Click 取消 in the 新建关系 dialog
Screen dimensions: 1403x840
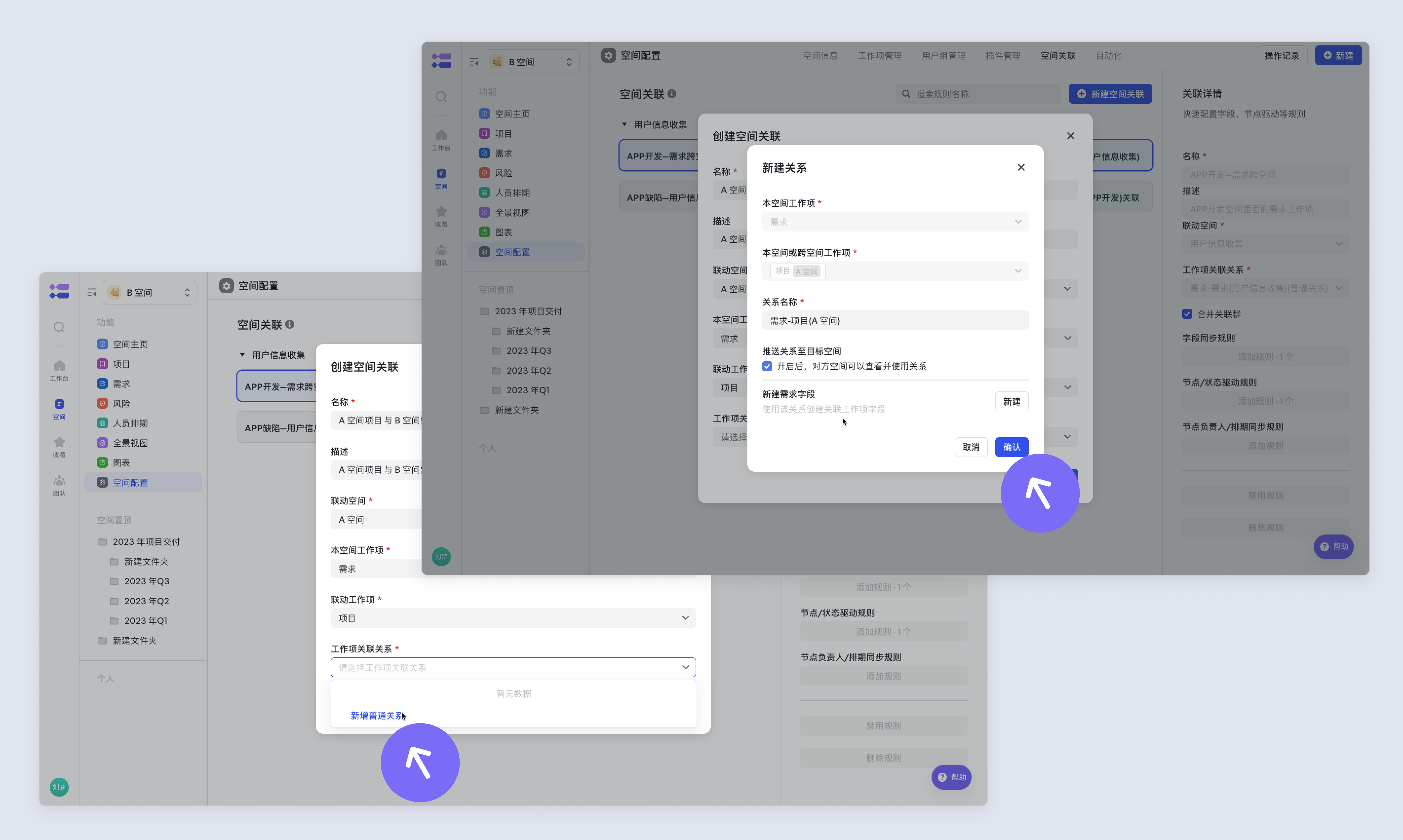[971, 447]
